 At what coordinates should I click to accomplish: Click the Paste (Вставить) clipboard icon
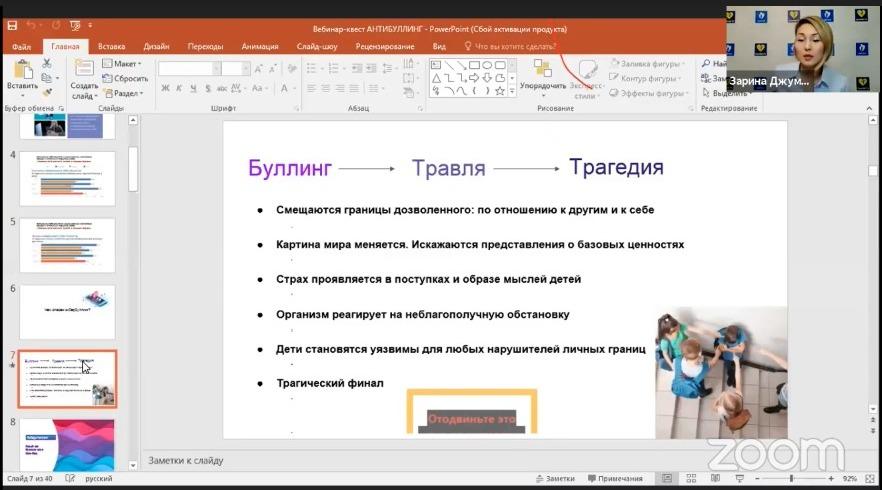(21, 75)
